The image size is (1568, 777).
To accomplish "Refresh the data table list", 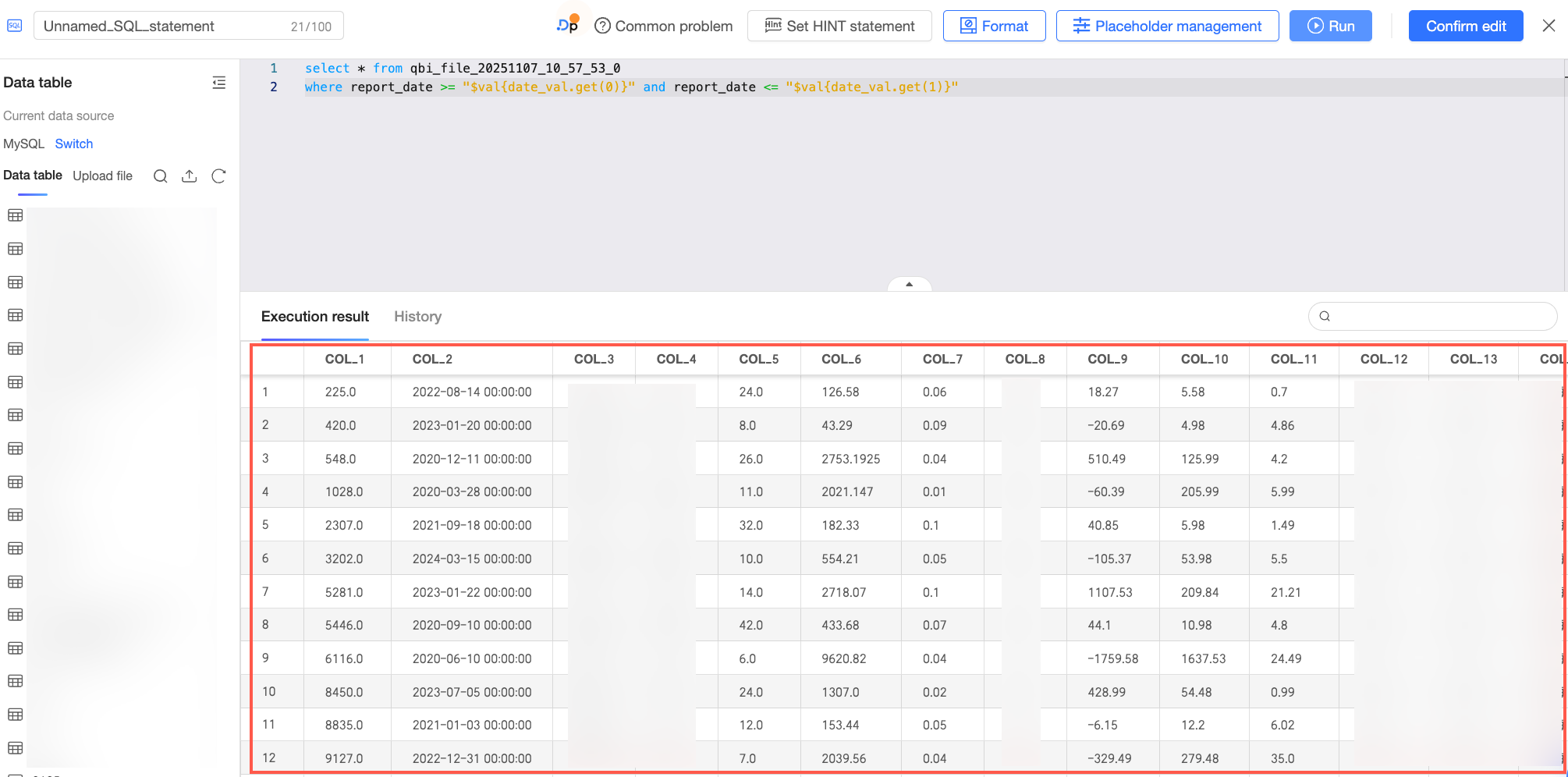I will click(x=218, y=176).
